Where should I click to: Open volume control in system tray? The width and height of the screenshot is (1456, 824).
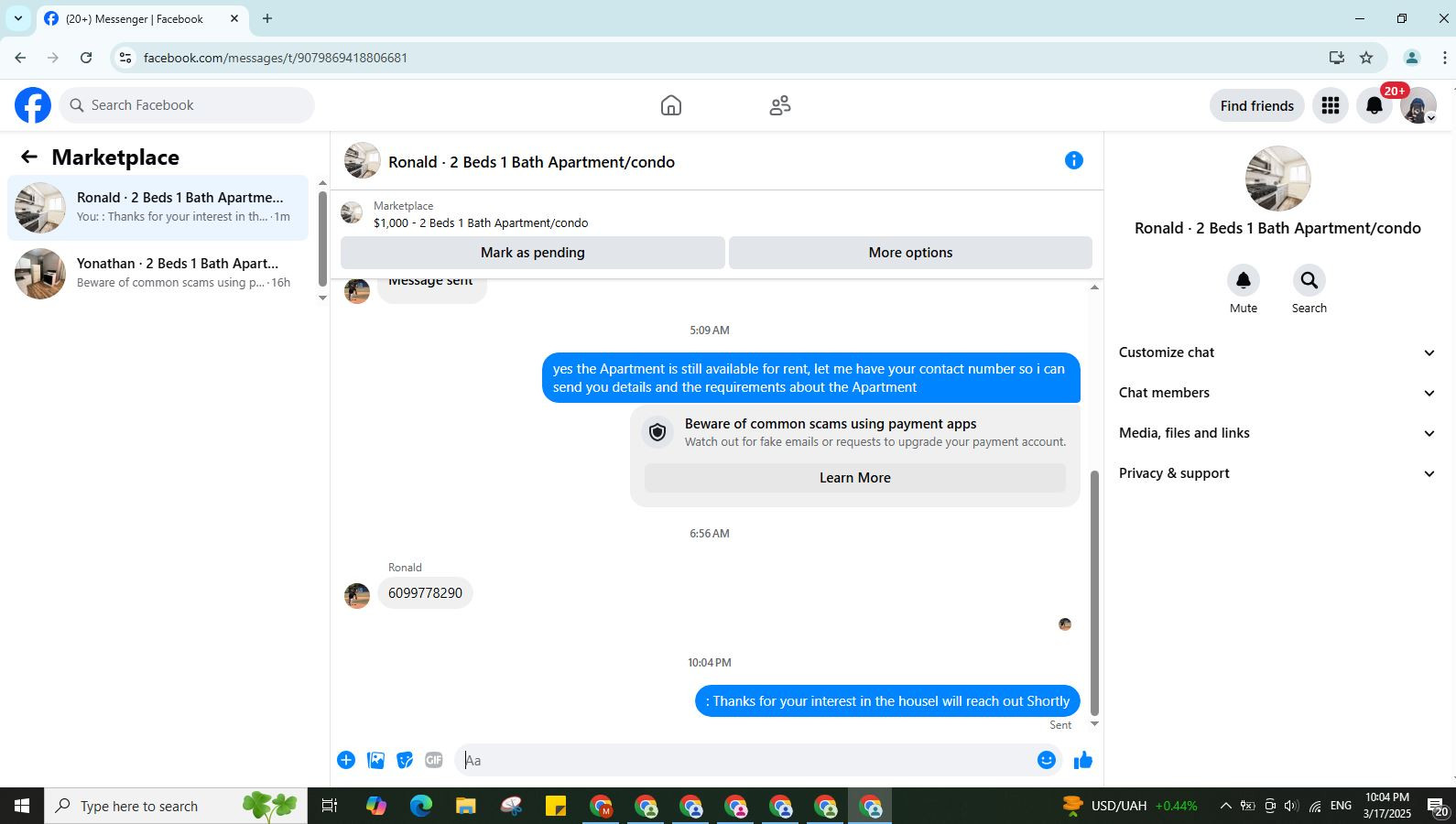point(1291,806)
